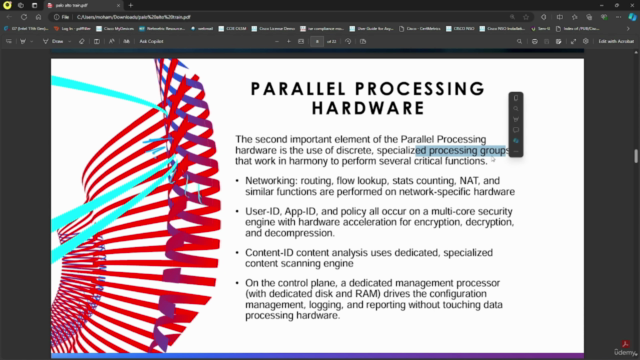Click the address bar zoom magnifier icon
The image size is (640, 360).
tap(512, 17)
